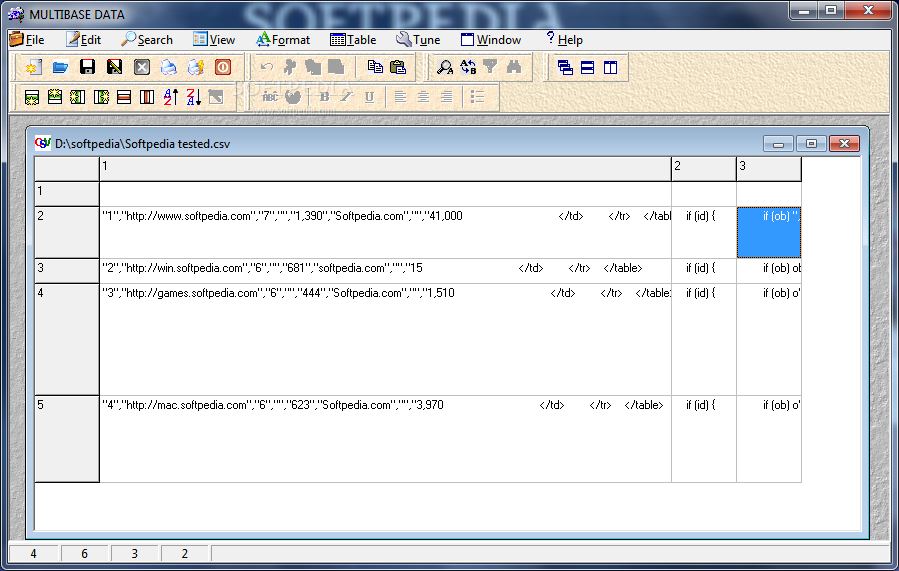This screenshot has height=571, width=899.
Task: Open the Search menu
Action: tap(147, 40)
